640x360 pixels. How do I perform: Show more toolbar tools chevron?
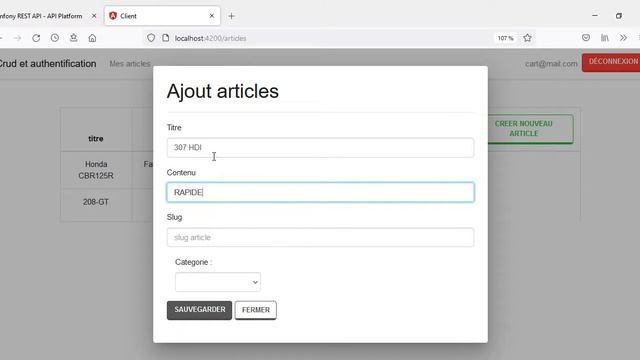click(x=623, y=38)
